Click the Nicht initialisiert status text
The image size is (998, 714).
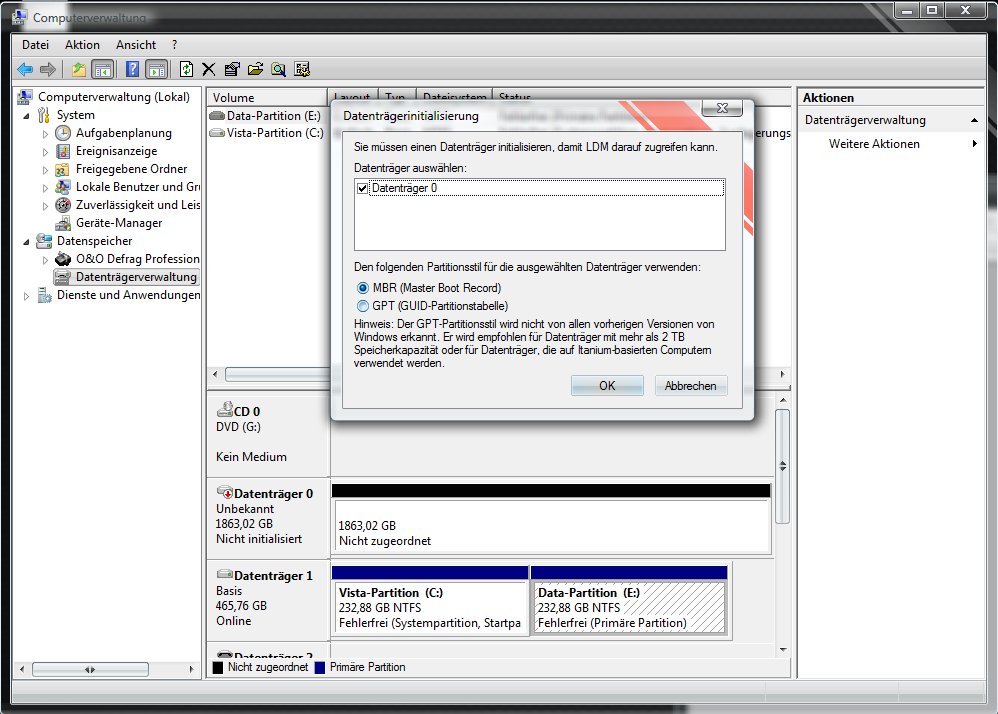[x=259, y=539]
